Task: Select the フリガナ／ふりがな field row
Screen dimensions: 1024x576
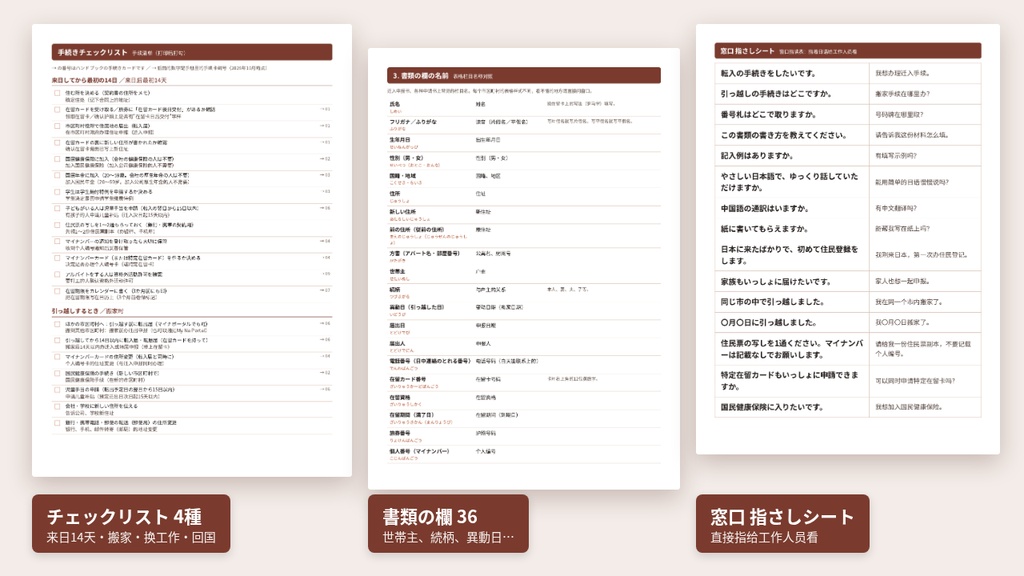Action: pyautogui.click(x=524, y=124)
